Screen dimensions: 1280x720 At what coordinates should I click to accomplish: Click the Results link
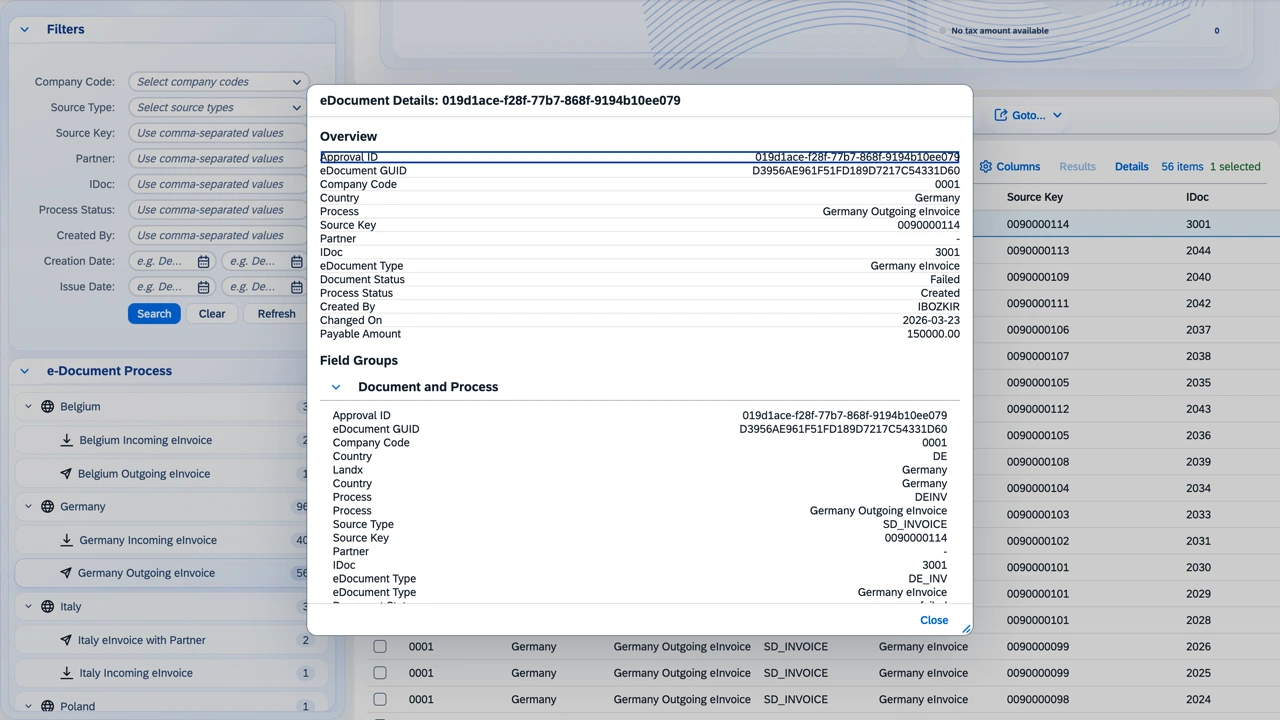tap(1077, 167)
